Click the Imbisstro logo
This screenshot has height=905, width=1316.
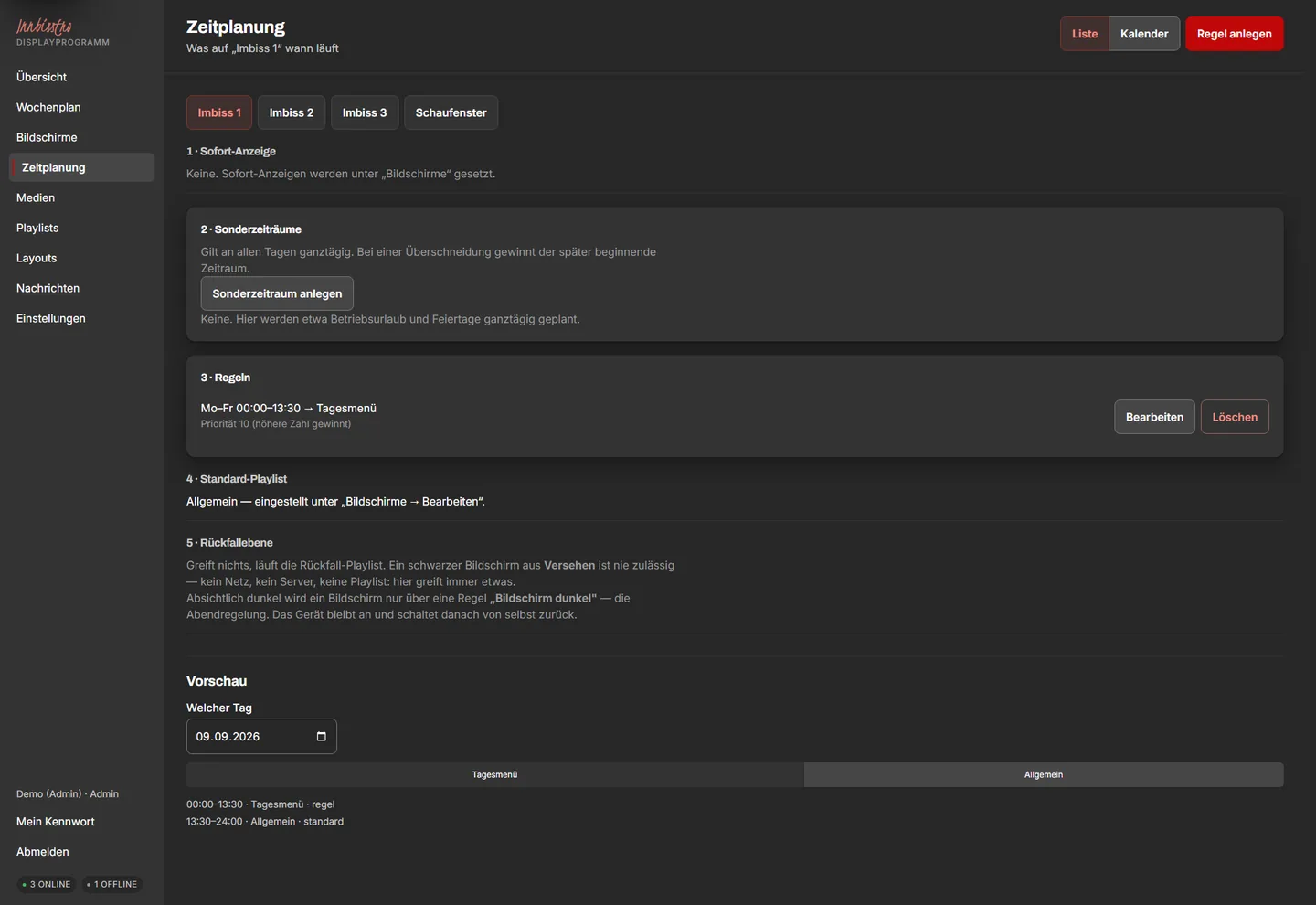tap(44, 27)
